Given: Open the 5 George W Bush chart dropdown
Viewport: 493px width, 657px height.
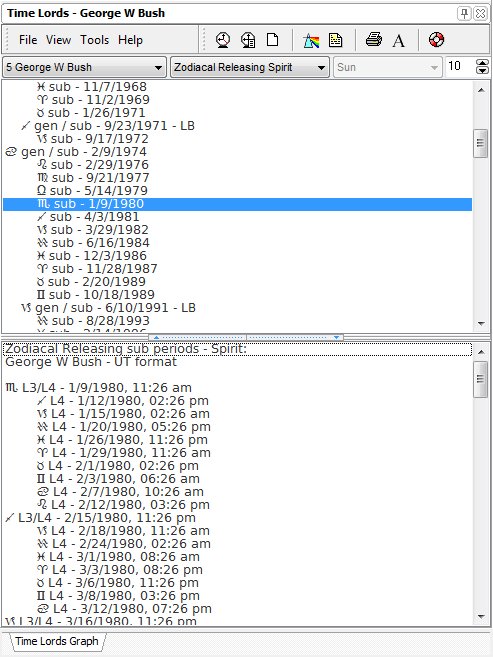Looking at the screenshot, I should [85, 67].
